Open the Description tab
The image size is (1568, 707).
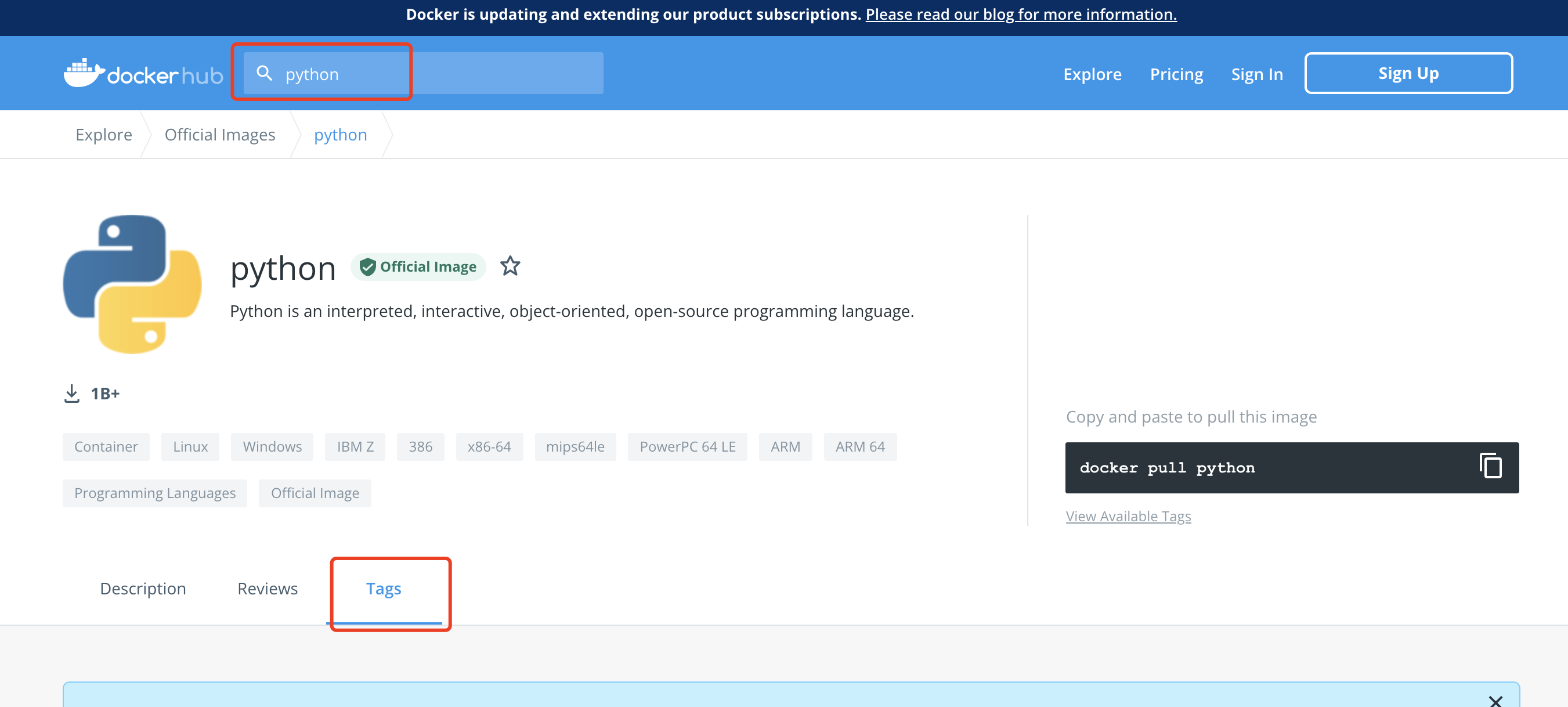[142, 588]
